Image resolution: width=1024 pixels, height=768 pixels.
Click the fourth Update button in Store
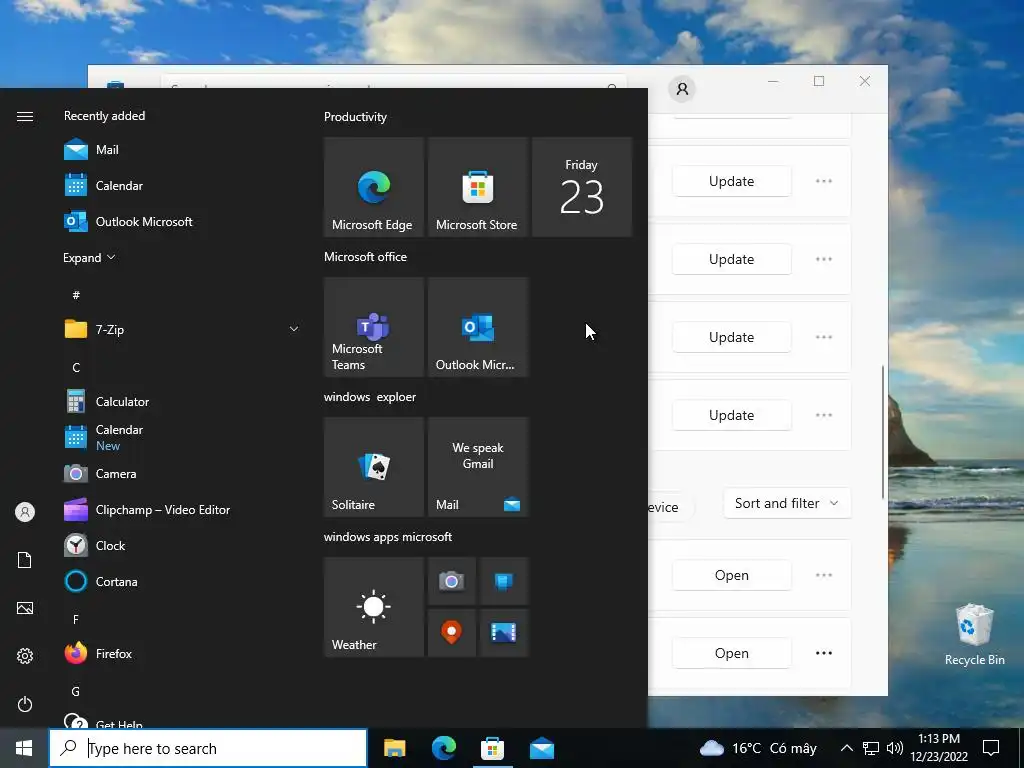[x=731, y=415]
